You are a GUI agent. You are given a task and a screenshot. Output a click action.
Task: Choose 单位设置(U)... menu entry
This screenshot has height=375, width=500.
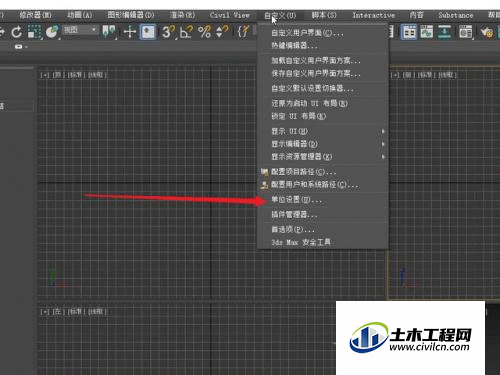tap(297, 200)
